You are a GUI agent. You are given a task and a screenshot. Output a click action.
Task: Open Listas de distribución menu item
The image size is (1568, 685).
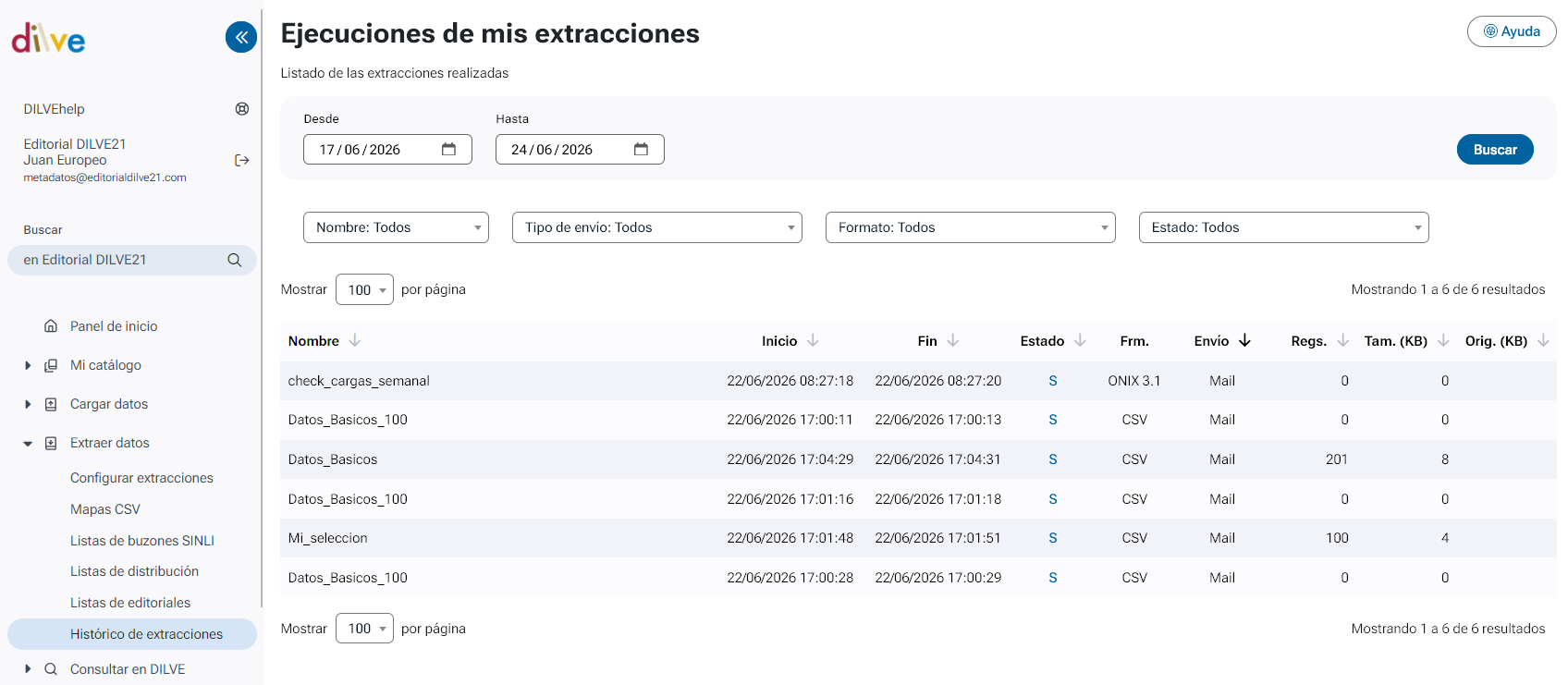[134, 571]
